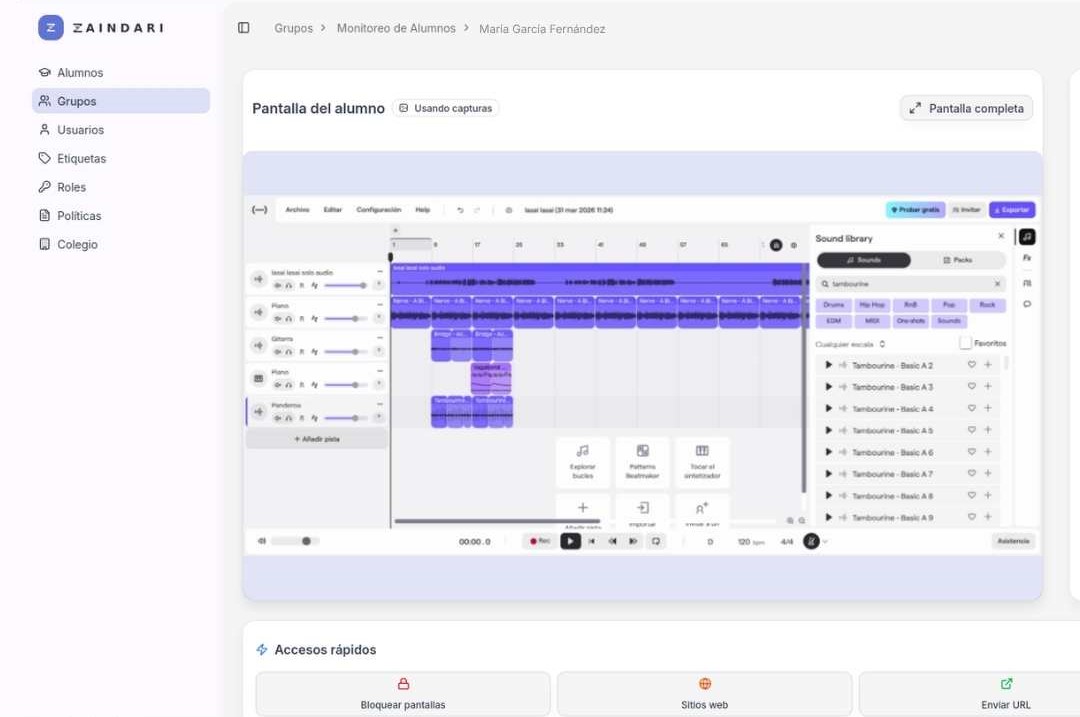Click the undo arrow in the editor toolbar
The height and width of the screenshot is (717, 1080).
[x=459, y=210]
